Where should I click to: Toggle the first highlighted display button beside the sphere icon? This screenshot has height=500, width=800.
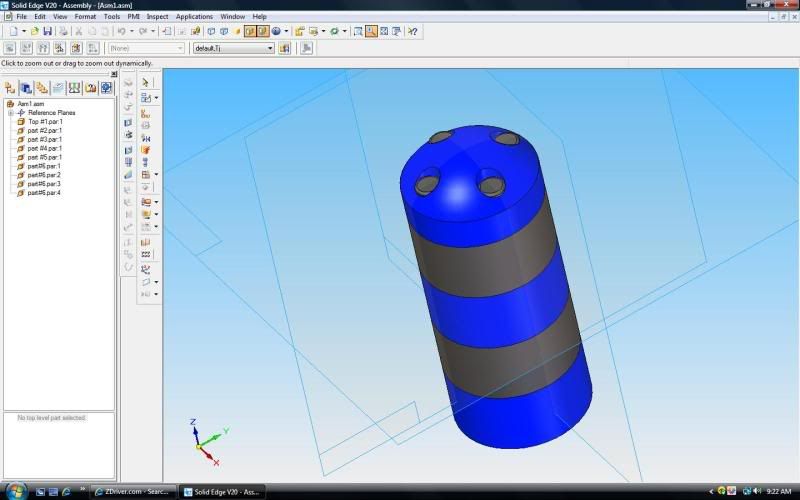[250, 31]
